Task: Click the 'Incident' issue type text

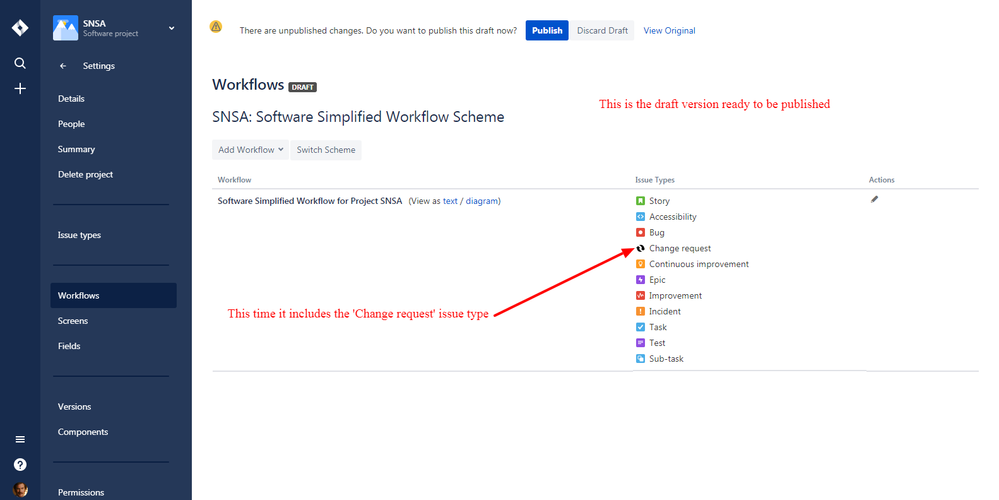Action: coord(665,311)
